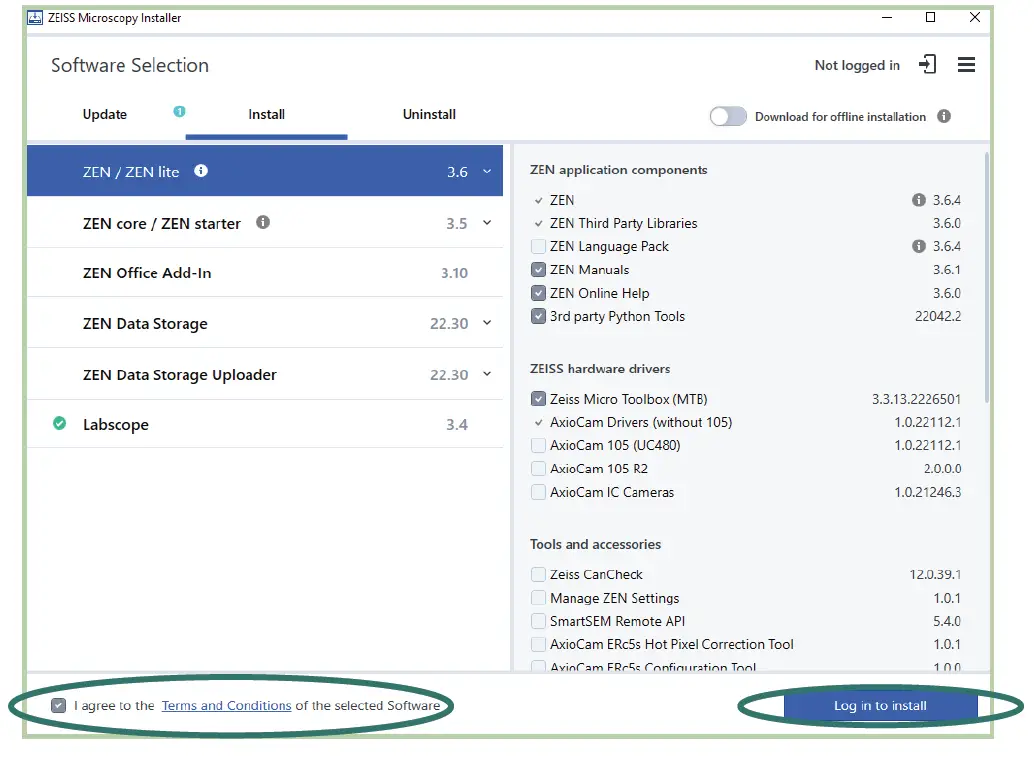Expand ZEN core / ZEN starter version dropdown
The image size is (1034, 758).
tap(487, 223)
